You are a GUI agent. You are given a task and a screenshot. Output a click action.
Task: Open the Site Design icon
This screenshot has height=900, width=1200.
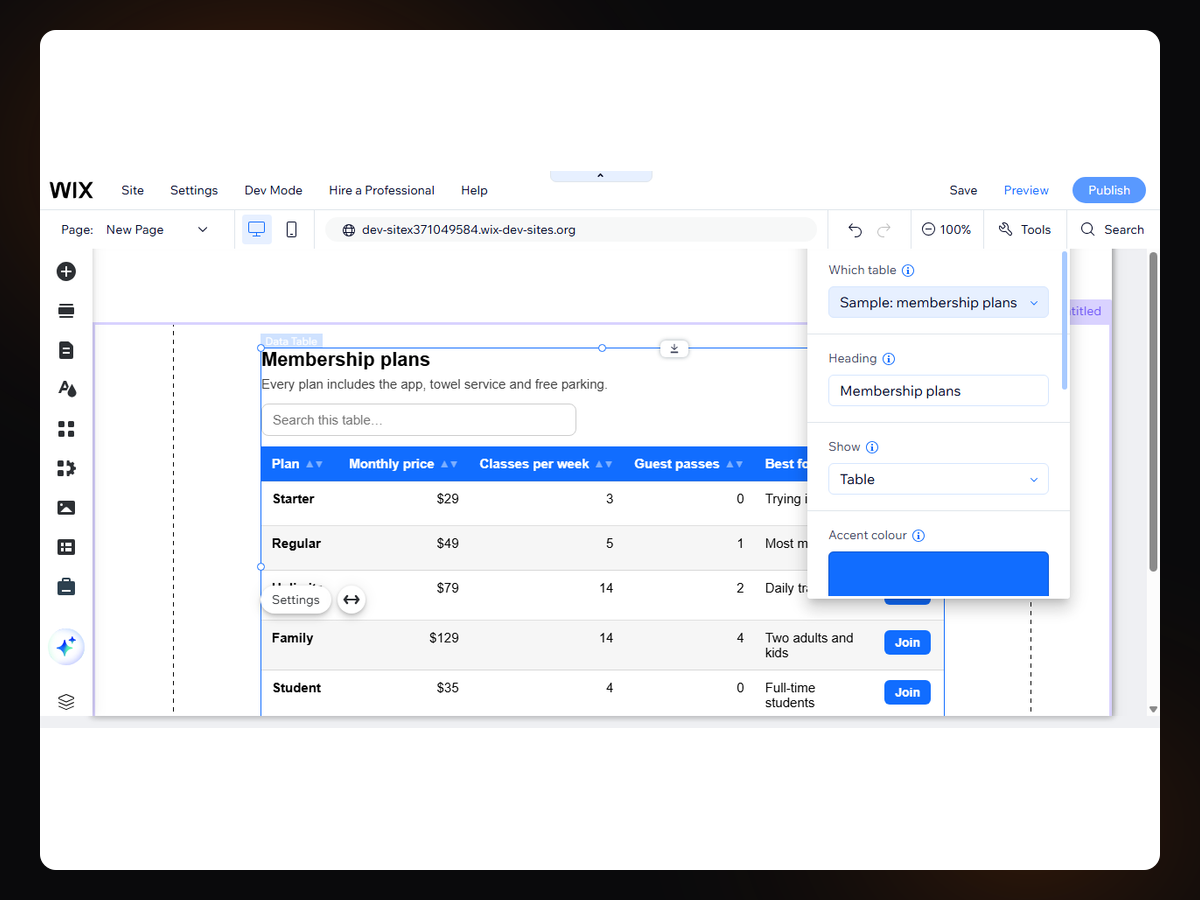tap(66, 389)
